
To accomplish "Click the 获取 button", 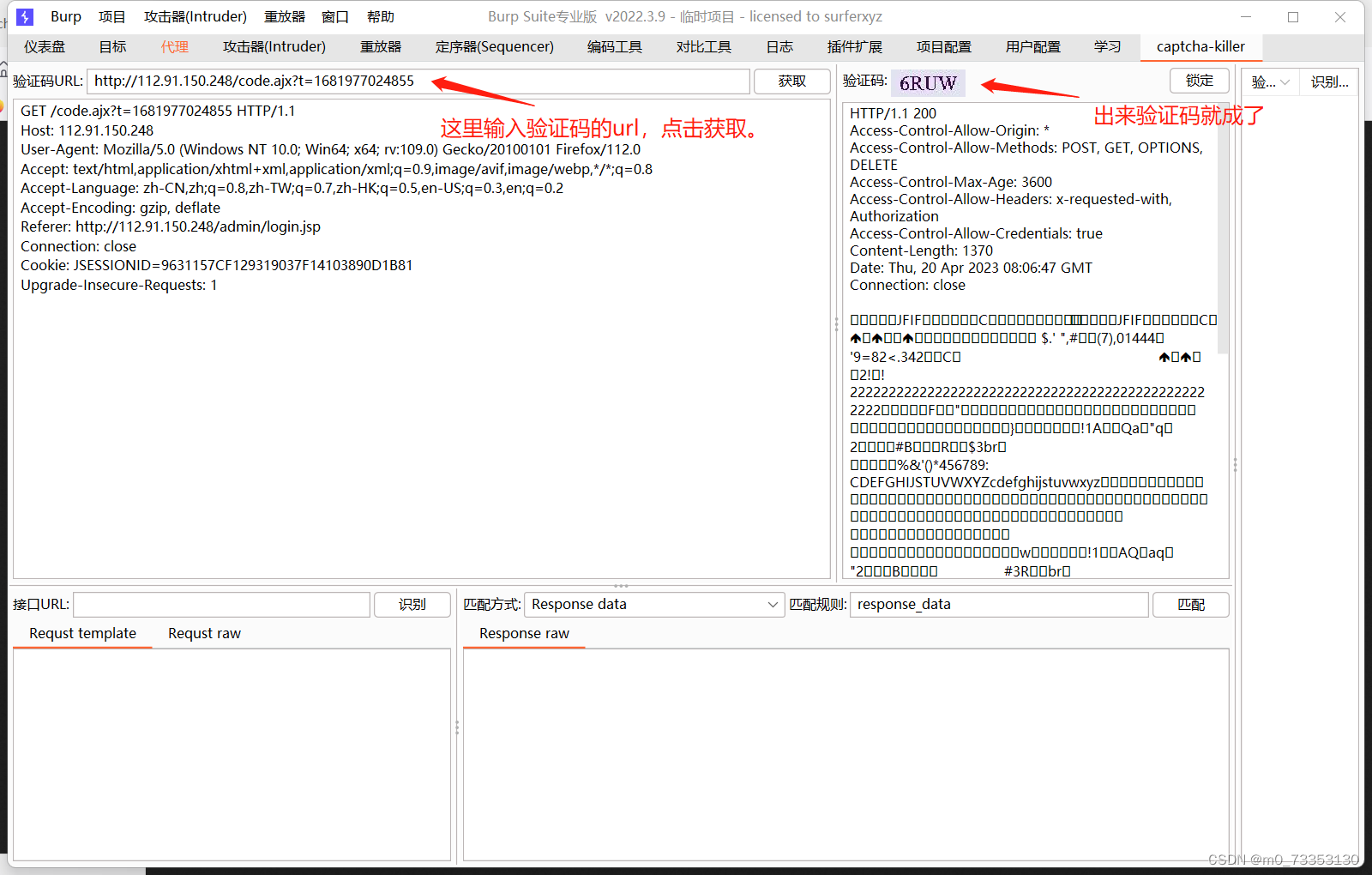I will (792, 81).
